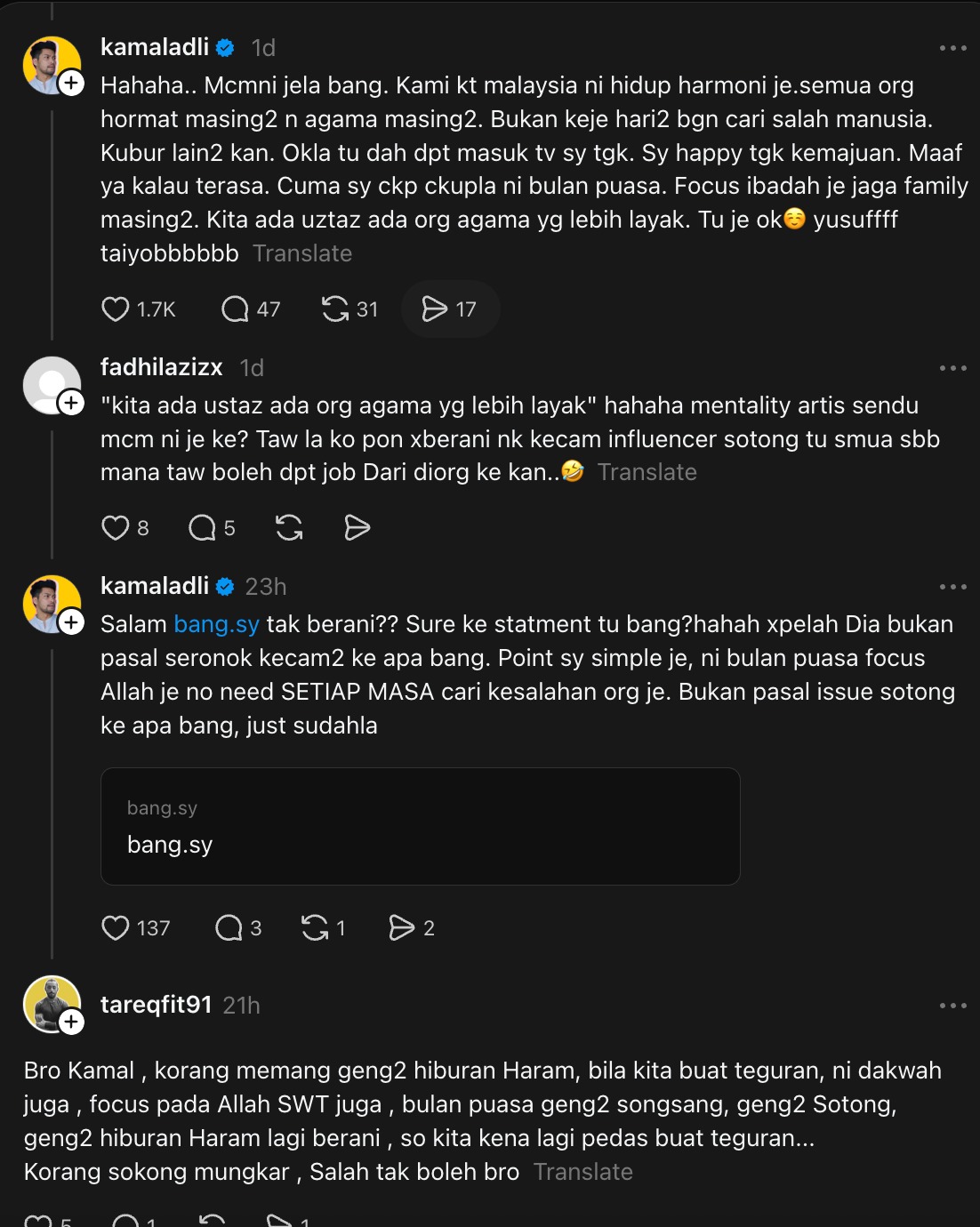Share fadhilazizx's comment via send icon
This screenshot has width=980, height=1227.
[x=357, y=528]
